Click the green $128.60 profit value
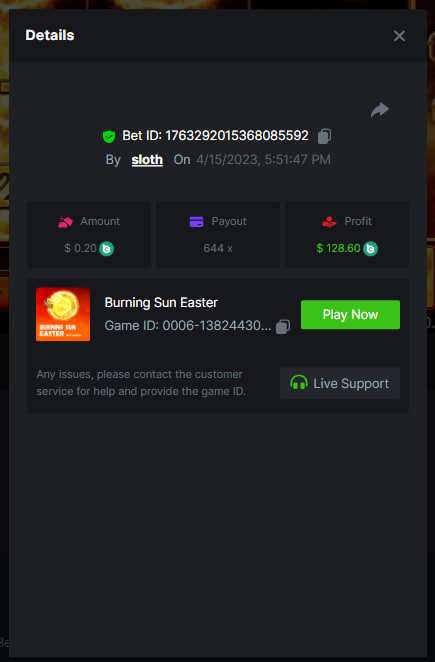Image resolution: width=435 pixels, height=662 pixels. 338,248
